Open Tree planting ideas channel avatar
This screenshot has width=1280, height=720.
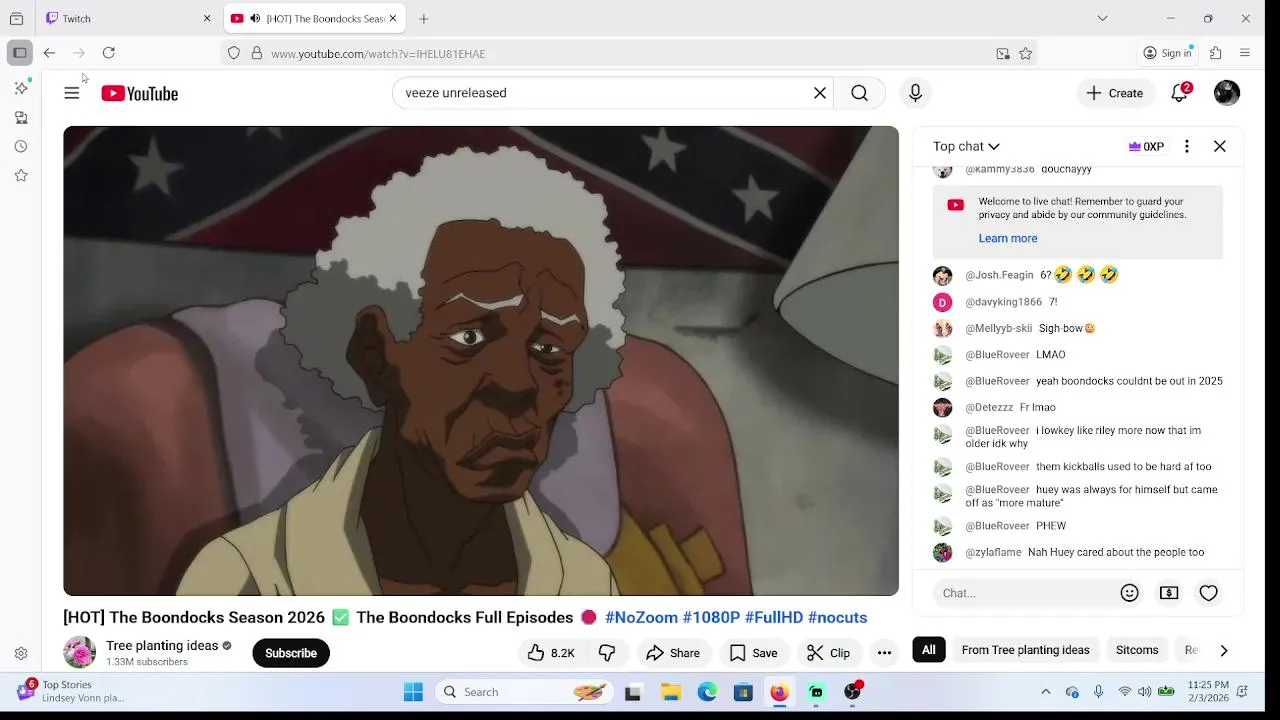click(x=79, y=652)
